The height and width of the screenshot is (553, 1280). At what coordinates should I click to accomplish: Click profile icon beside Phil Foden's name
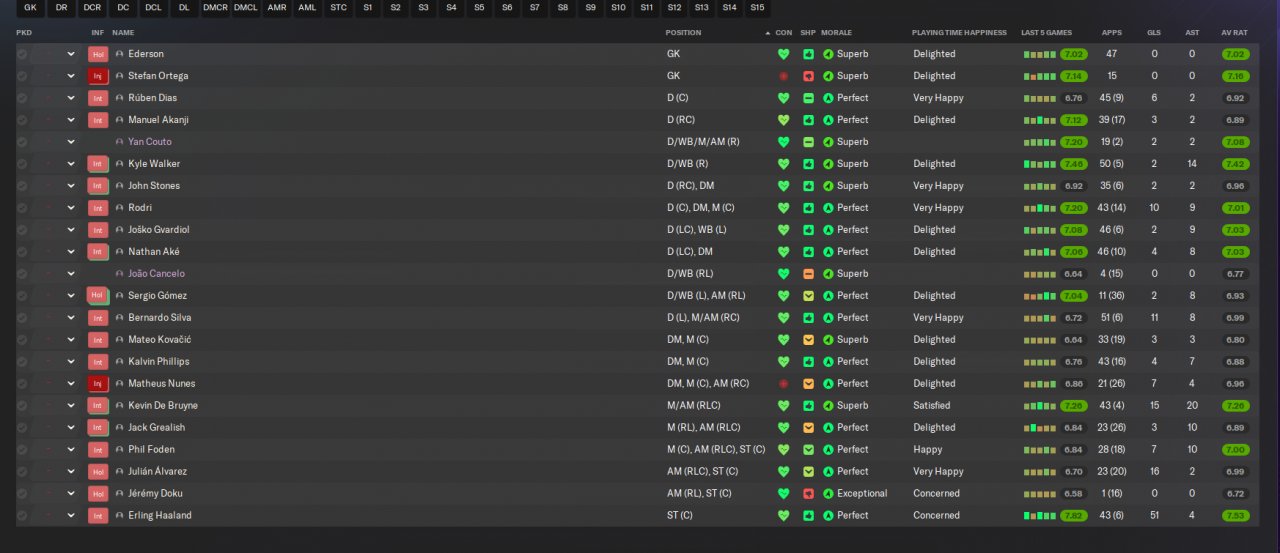pyautogui.click(x=120, y=450)
